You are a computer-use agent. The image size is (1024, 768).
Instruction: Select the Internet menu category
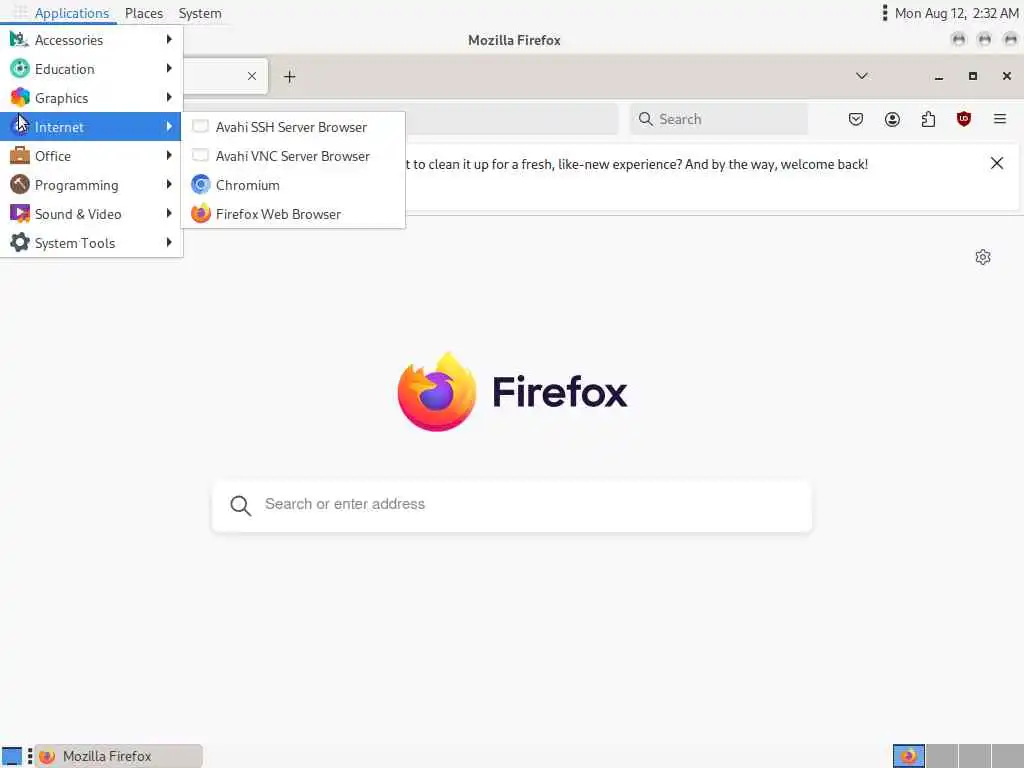pos(91,127)
